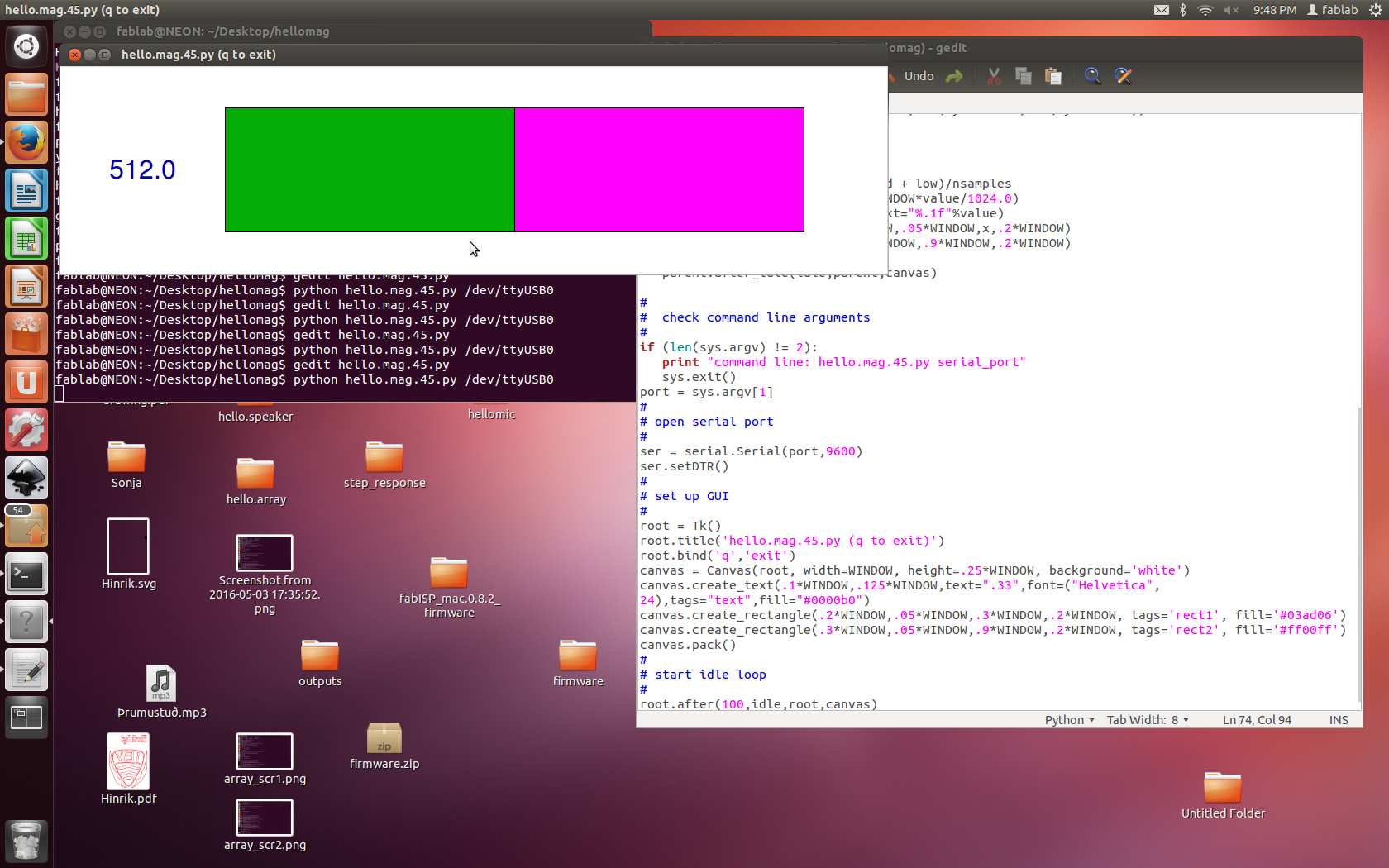Image resolution: width=1389 pixels, height=868 pixels.
Task: Click the terminal's empty cursor prompt line
Action: pos(345,394)
